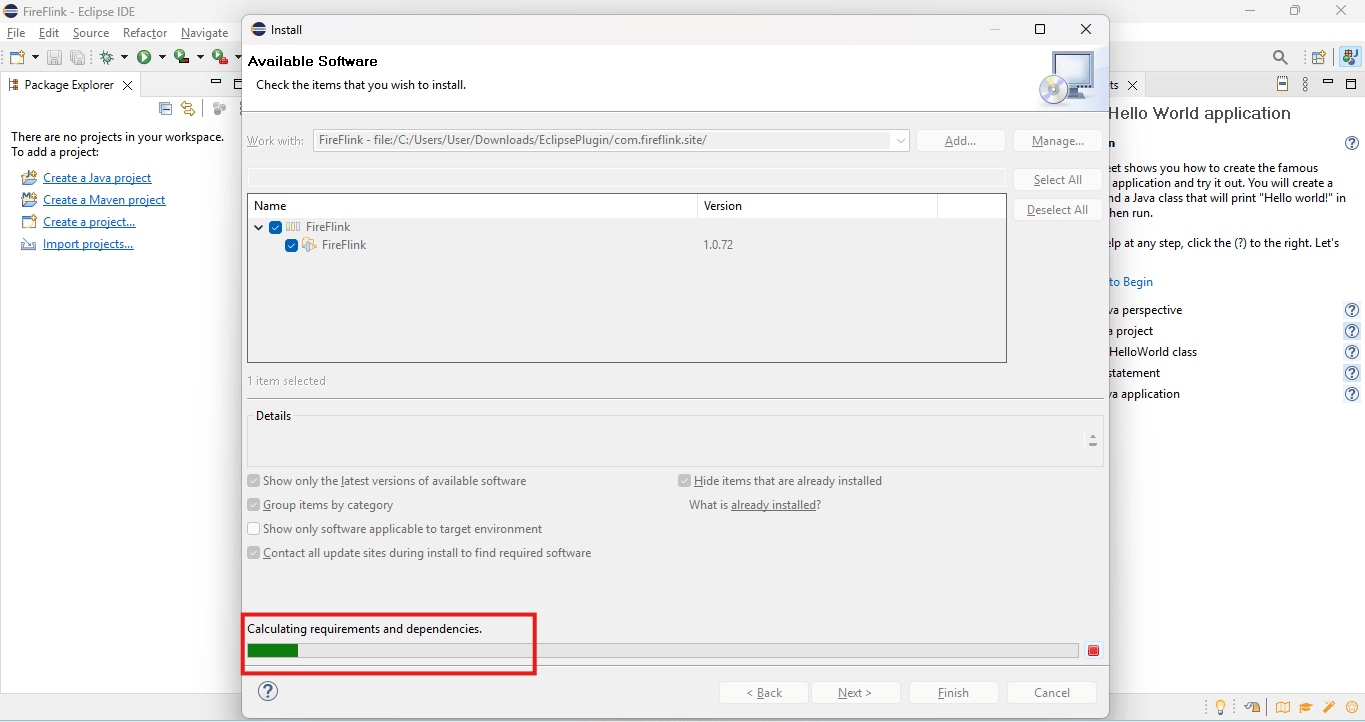Screen dimensions: 1365x722
Task: Click Collapse All icon in Package Explorer
Action: coord(166,108)
